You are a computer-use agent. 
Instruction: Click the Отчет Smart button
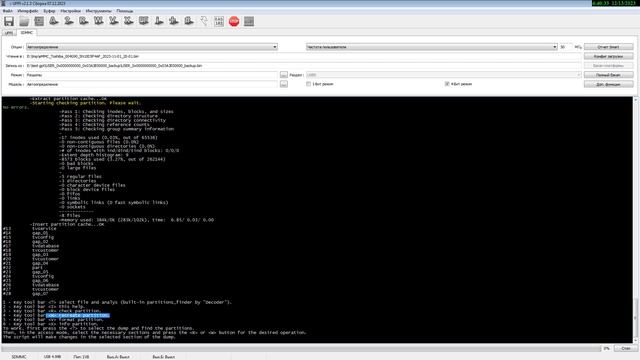pyautogui.click(x=609, y=47)
